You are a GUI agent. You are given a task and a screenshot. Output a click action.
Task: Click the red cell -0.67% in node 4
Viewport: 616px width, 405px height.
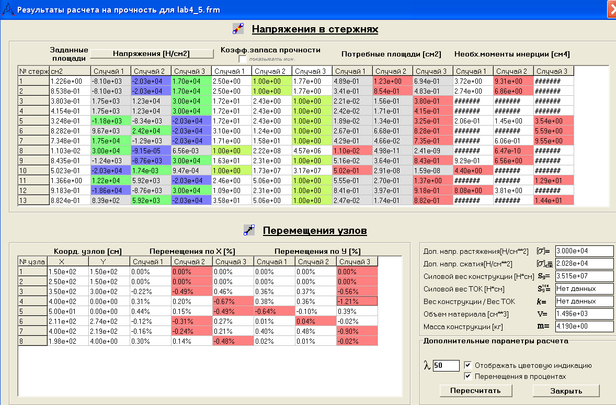coord(233,302)
